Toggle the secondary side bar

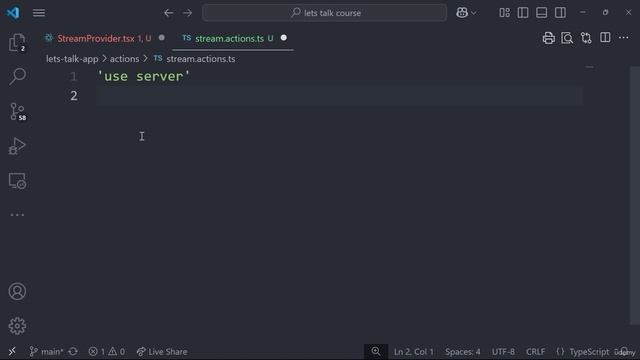pyautogui.click(x=560, y=13)
